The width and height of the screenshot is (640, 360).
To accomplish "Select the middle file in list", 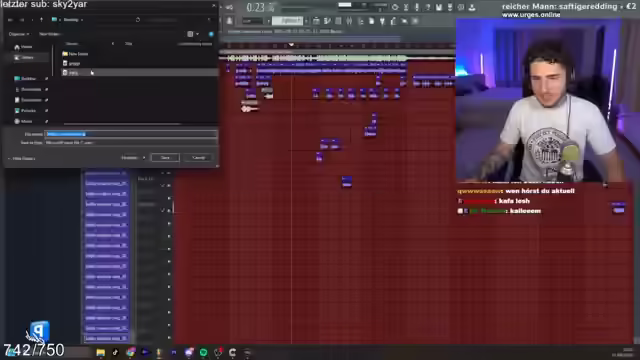I will click(x=71, y=64).
